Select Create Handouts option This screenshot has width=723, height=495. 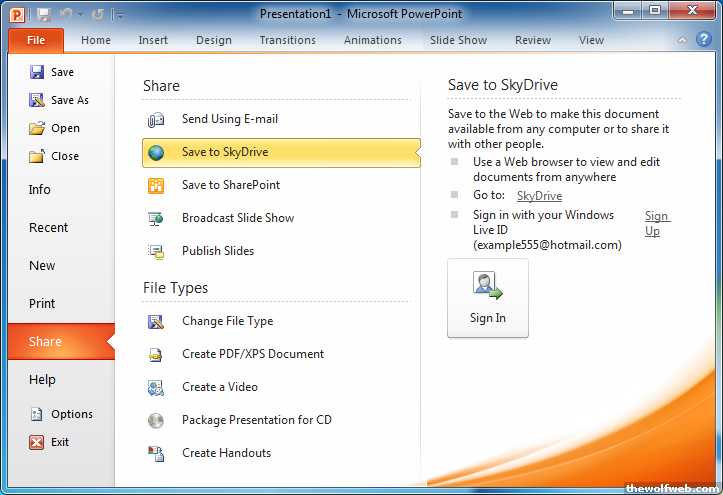tap(226, 453)
